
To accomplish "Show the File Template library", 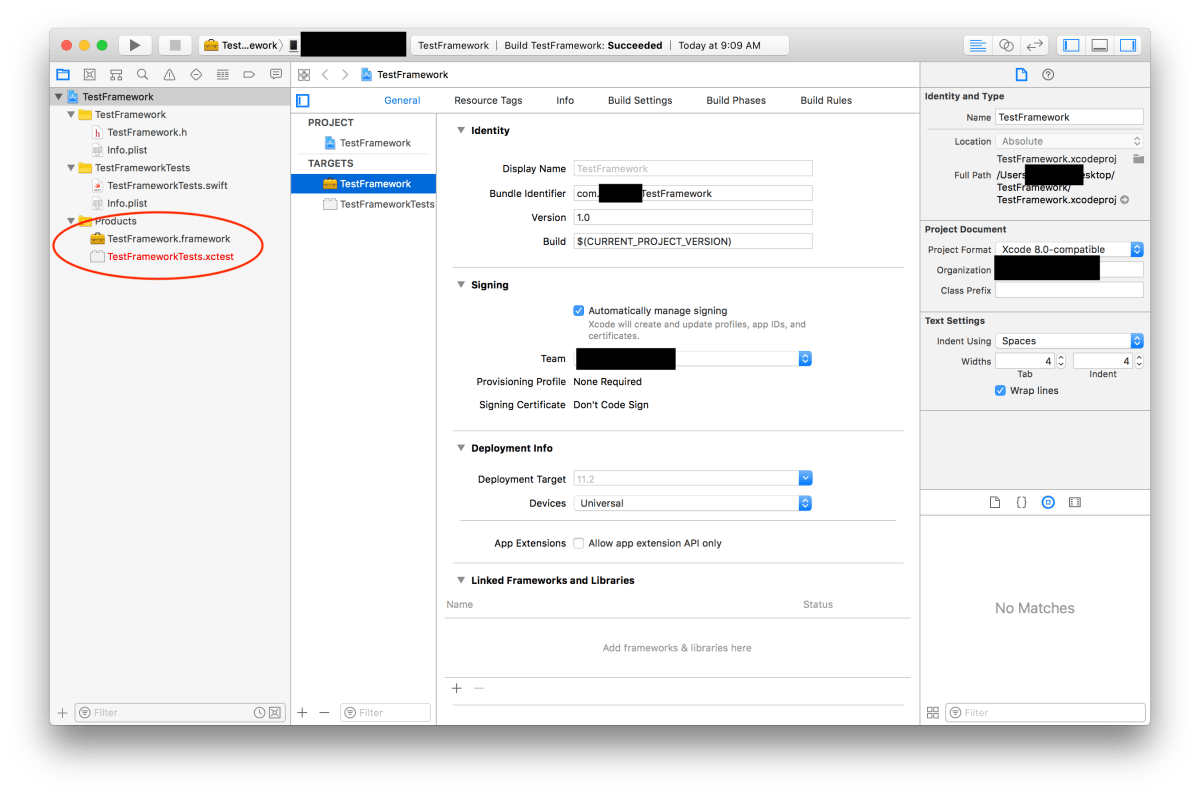I will pos(994,502).
